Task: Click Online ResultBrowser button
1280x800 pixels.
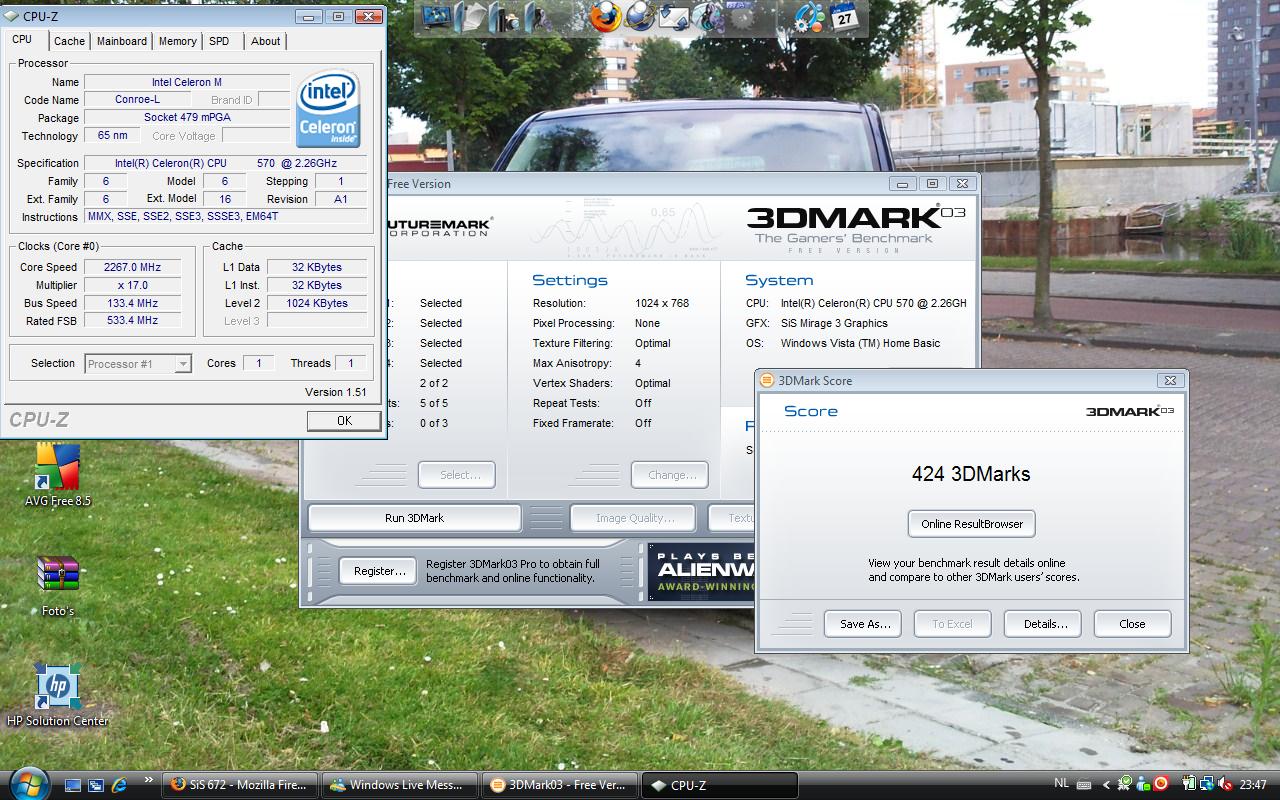Action: click(x=972, y=524)
